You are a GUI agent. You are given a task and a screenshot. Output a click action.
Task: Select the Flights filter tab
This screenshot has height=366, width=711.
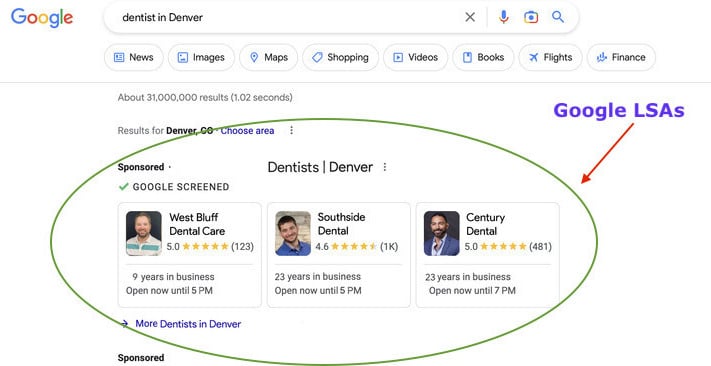coord(550,57)
